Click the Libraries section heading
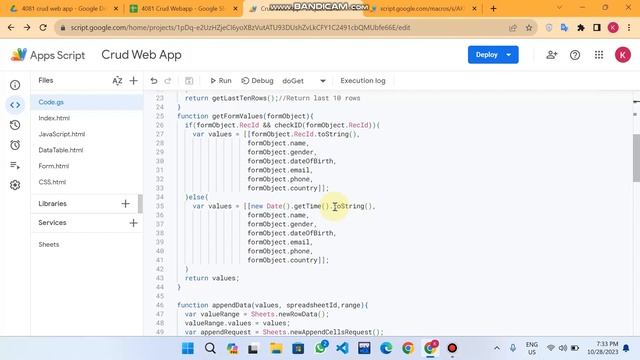This screenshot has height=360, width=640. click(x=52, y=204)
